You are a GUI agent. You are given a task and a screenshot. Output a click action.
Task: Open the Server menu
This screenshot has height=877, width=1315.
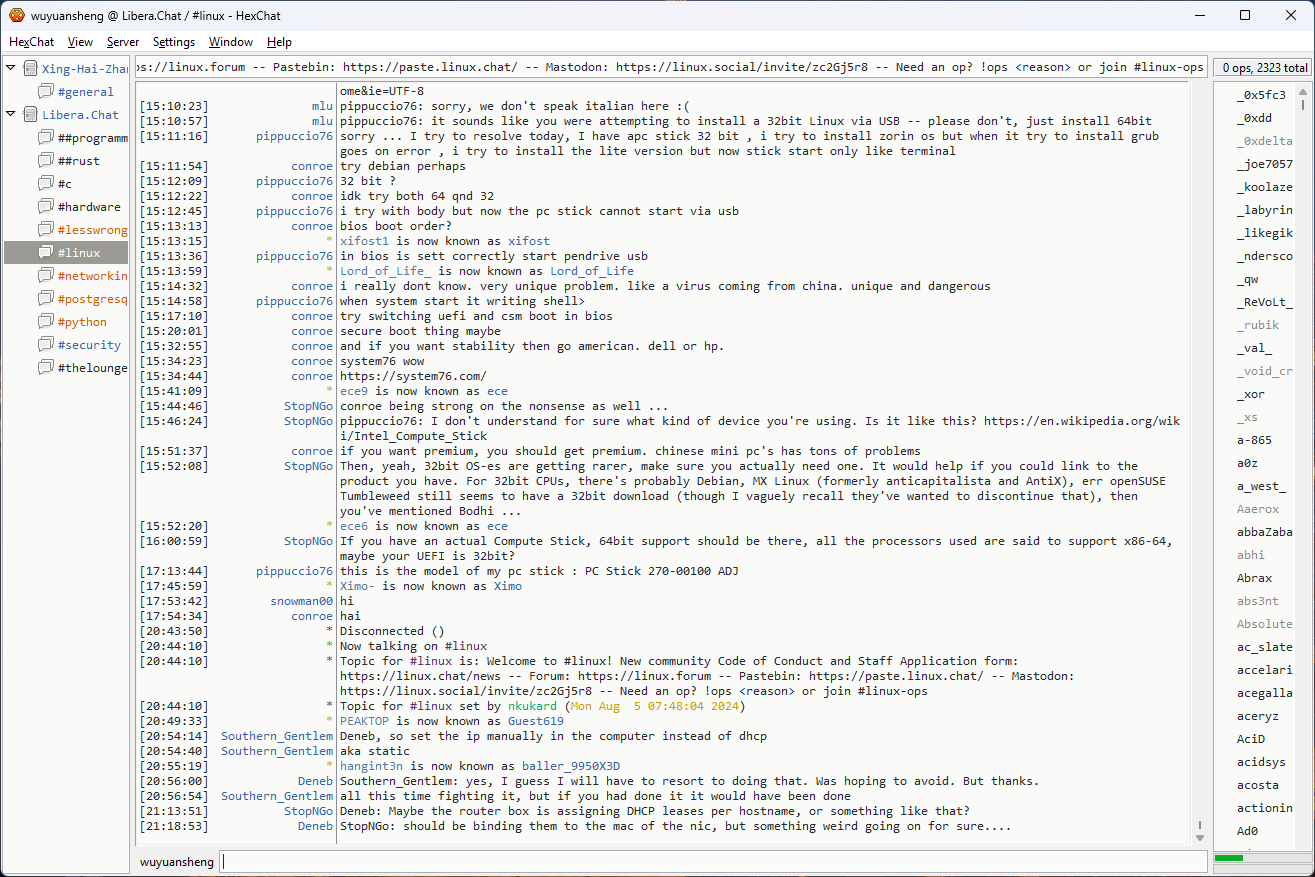pos(123,42)
